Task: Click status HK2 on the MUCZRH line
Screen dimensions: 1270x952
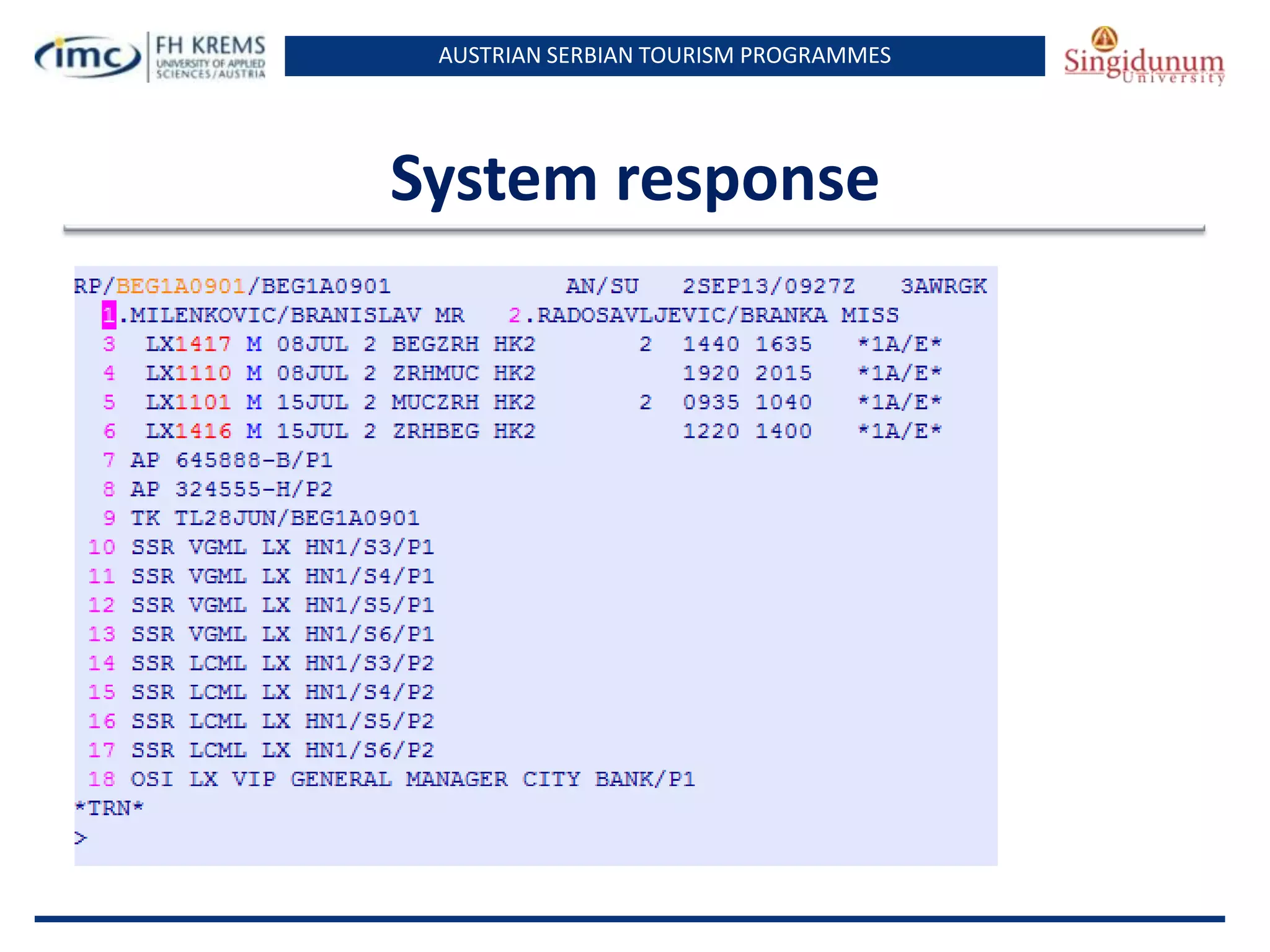Action: click(x=515, y=402)
